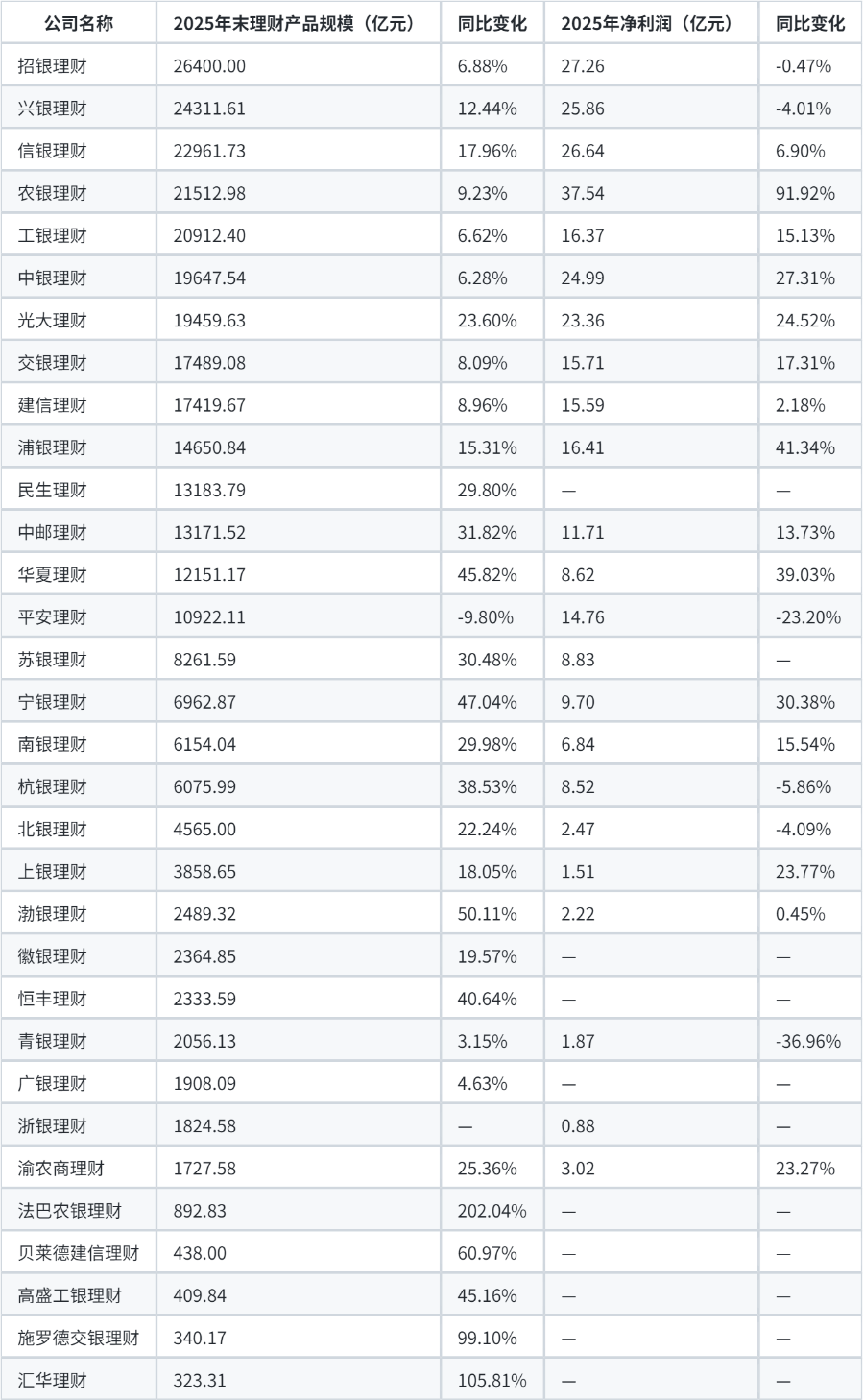The image size is (864, 1400).
Task: Click the 民生理财 scale cell 13183.79
Action: point(209,490)
